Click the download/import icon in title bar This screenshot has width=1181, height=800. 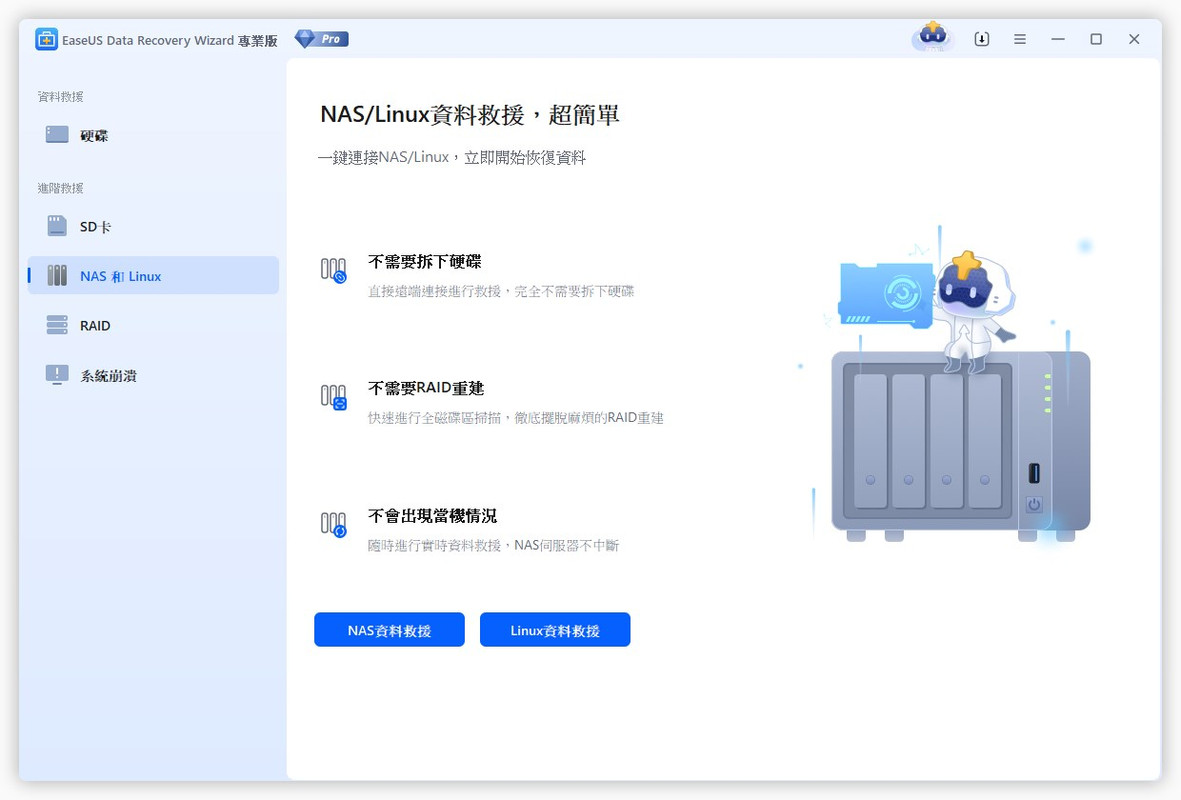click(981, 39)
